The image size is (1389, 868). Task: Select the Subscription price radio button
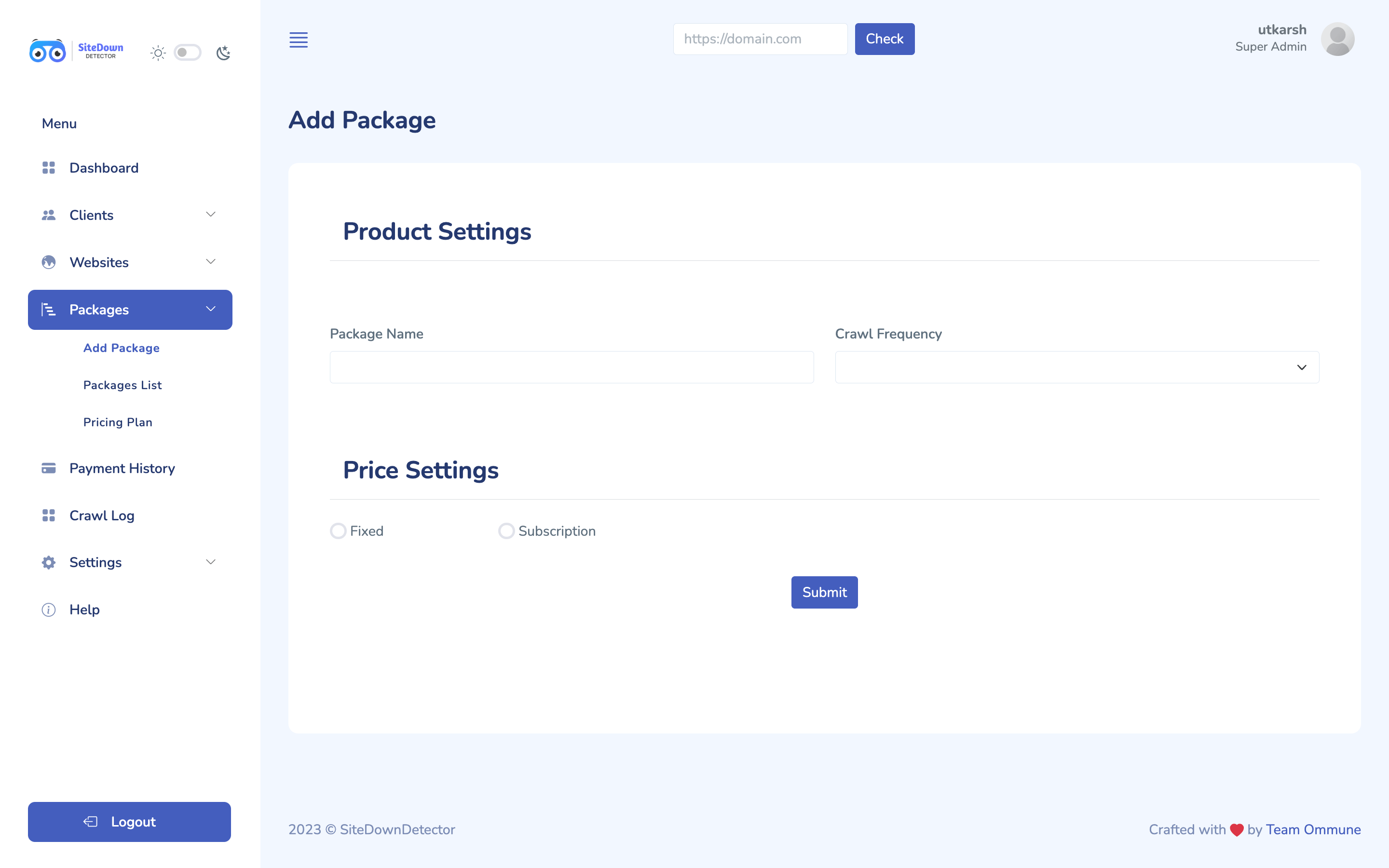tap(505, 530)
